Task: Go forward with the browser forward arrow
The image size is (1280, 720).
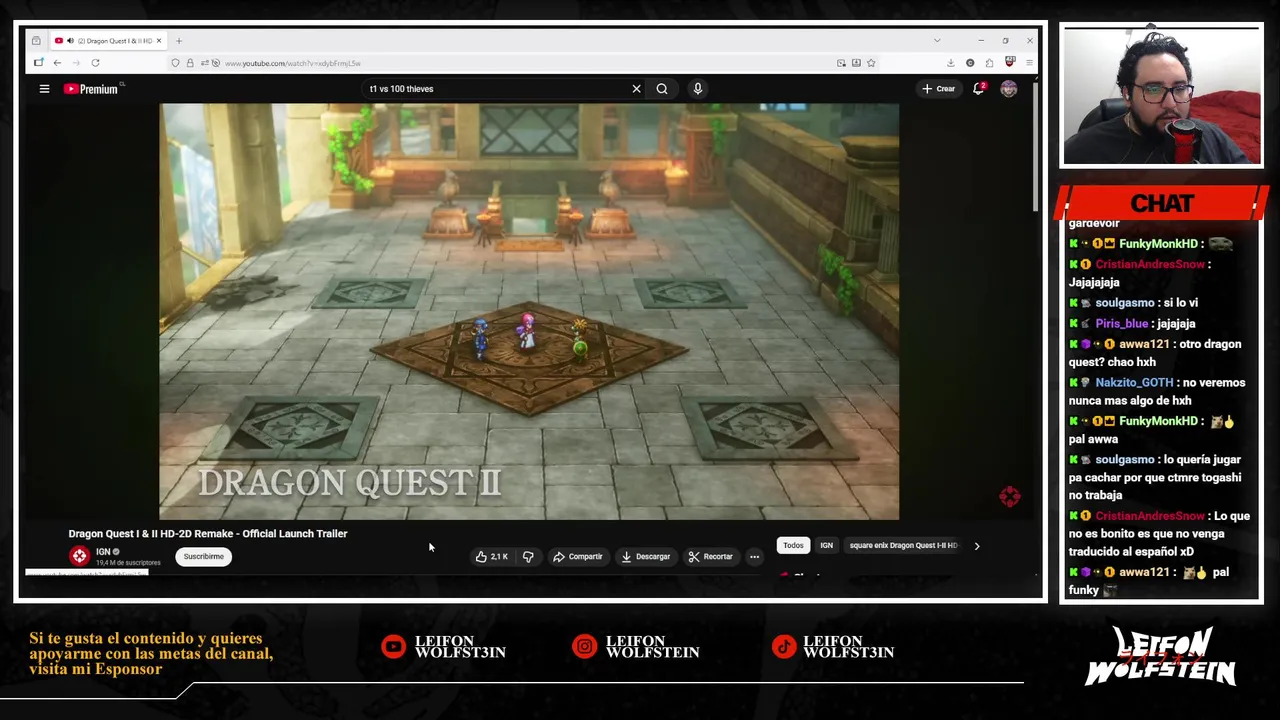Action: tap(76, 63)
